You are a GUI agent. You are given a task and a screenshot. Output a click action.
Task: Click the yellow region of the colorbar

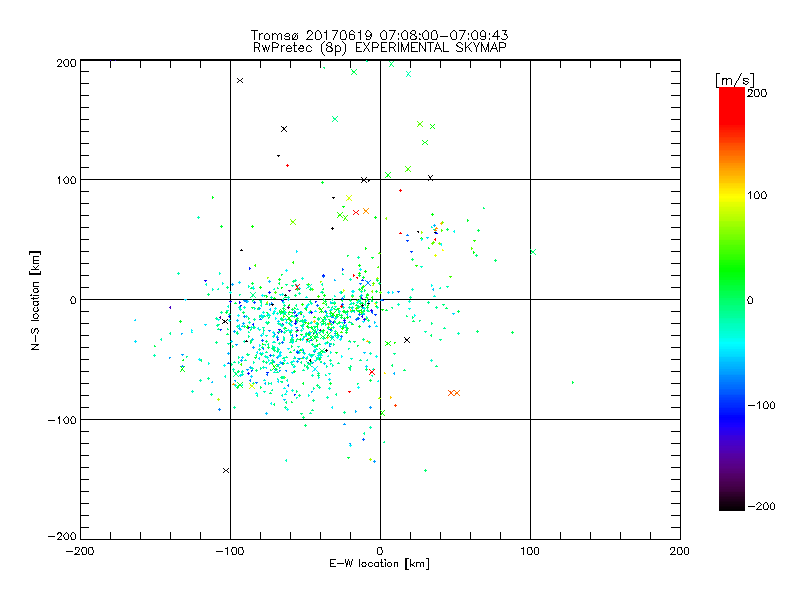tap(732, 195)
